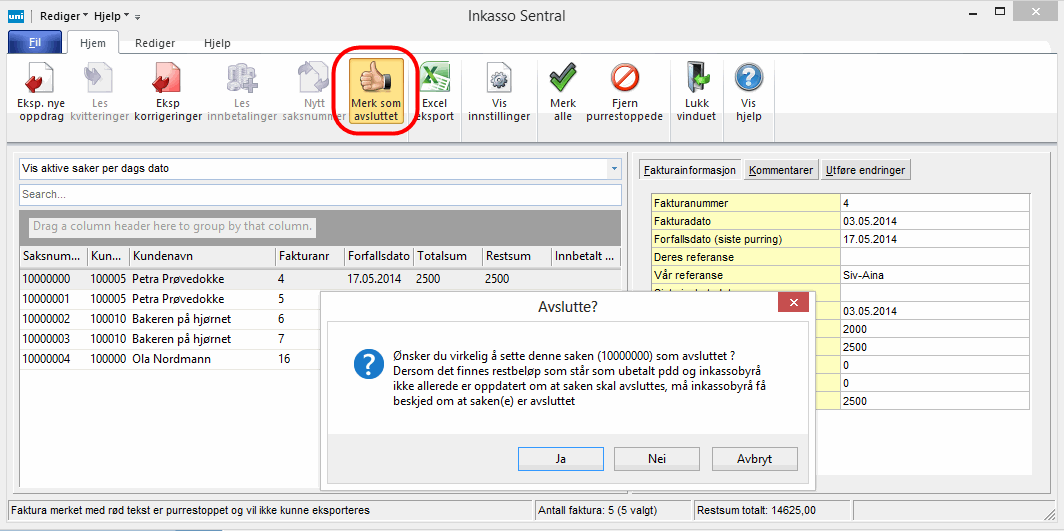The height and width of the screenshot is (531, 1064).
Task: Click the Avbryt button
Action: click(753, 458)
